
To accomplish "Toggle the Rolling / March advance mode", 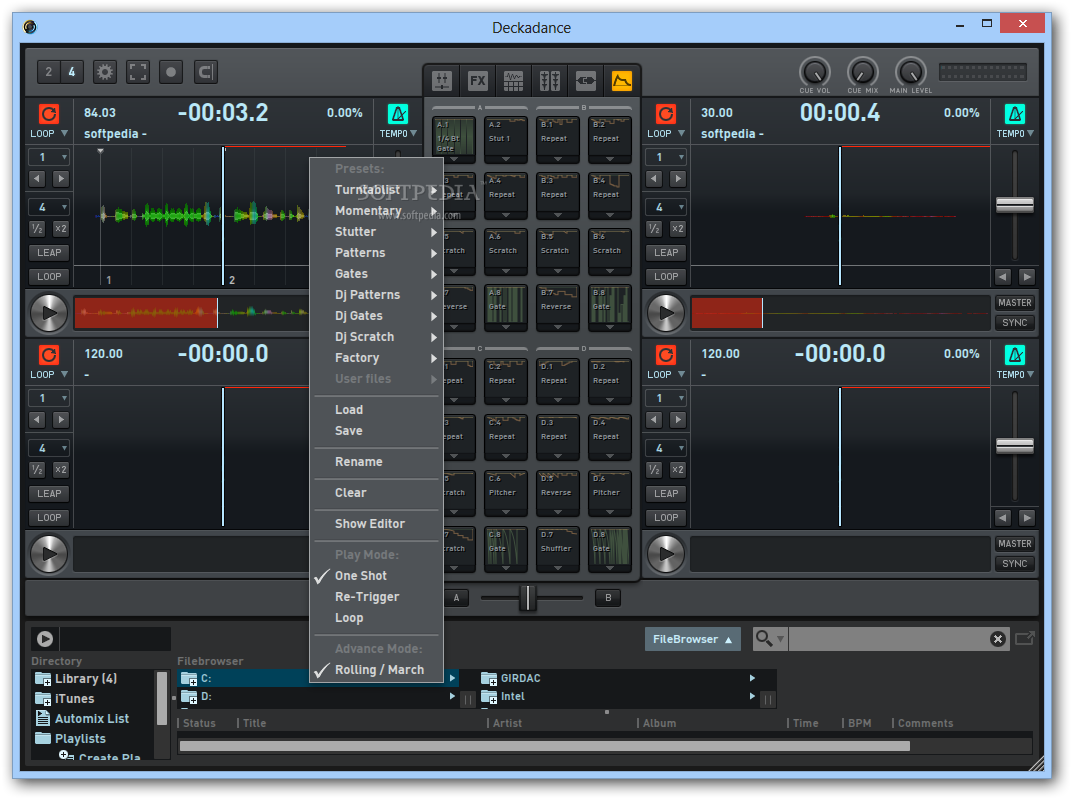I will 376,670.
